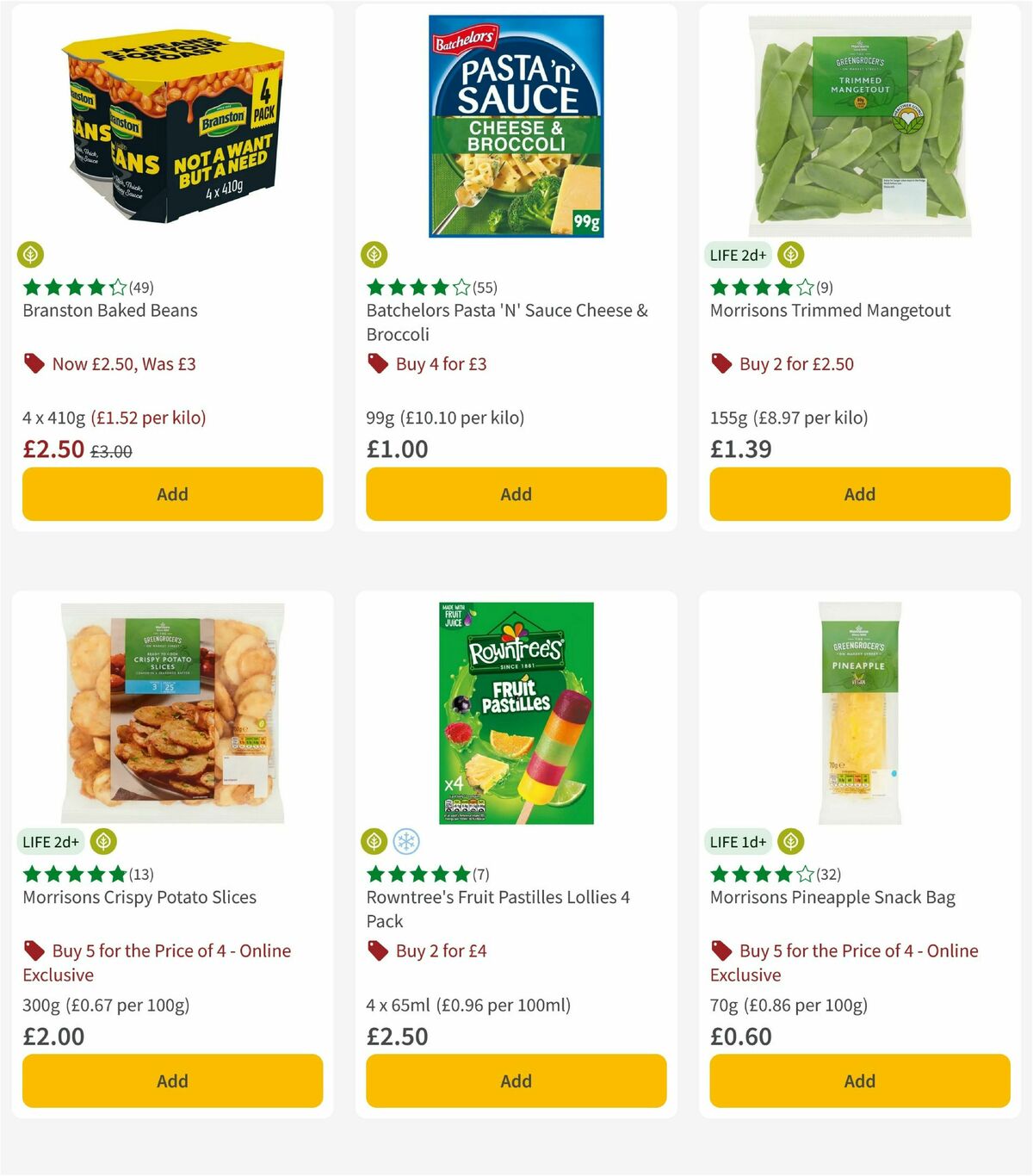Viewport: 1033px width, 1176px height.
Task: Click Add for Batchelors Pasta 'N' Sauce
Action: [x=515, y=494]
